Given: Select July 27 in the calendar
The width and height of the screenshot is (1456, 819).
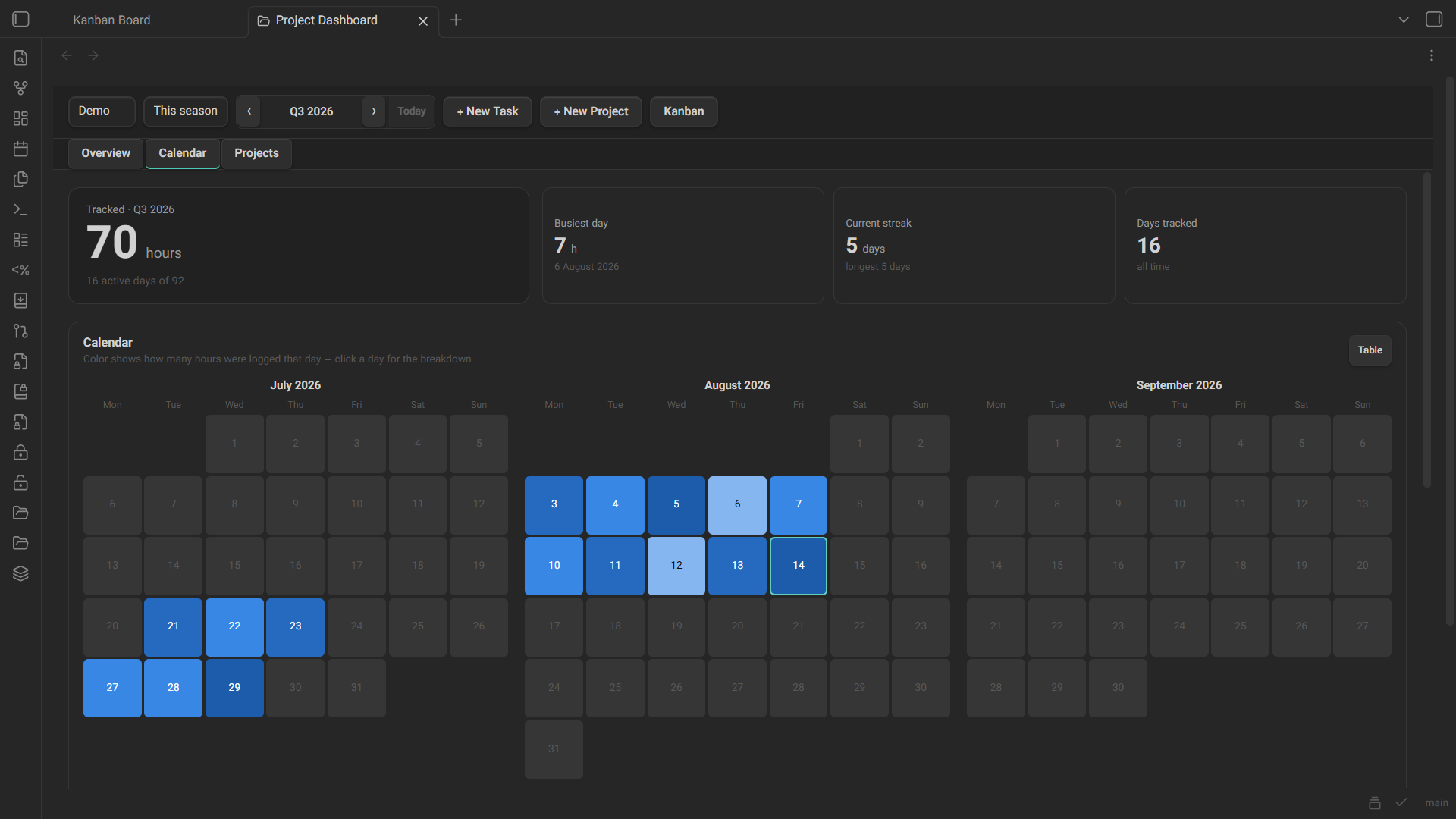Looking at the screenshot, I should click(112, 688).
